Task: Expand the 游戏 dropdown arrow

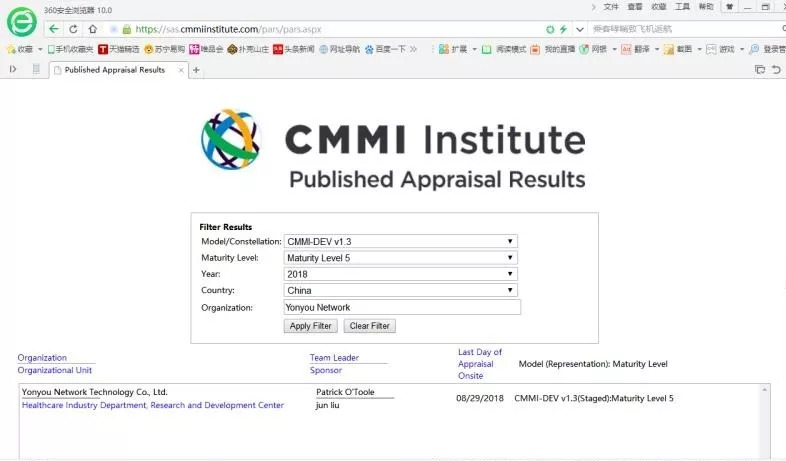Action: click(x=741, y=49)
